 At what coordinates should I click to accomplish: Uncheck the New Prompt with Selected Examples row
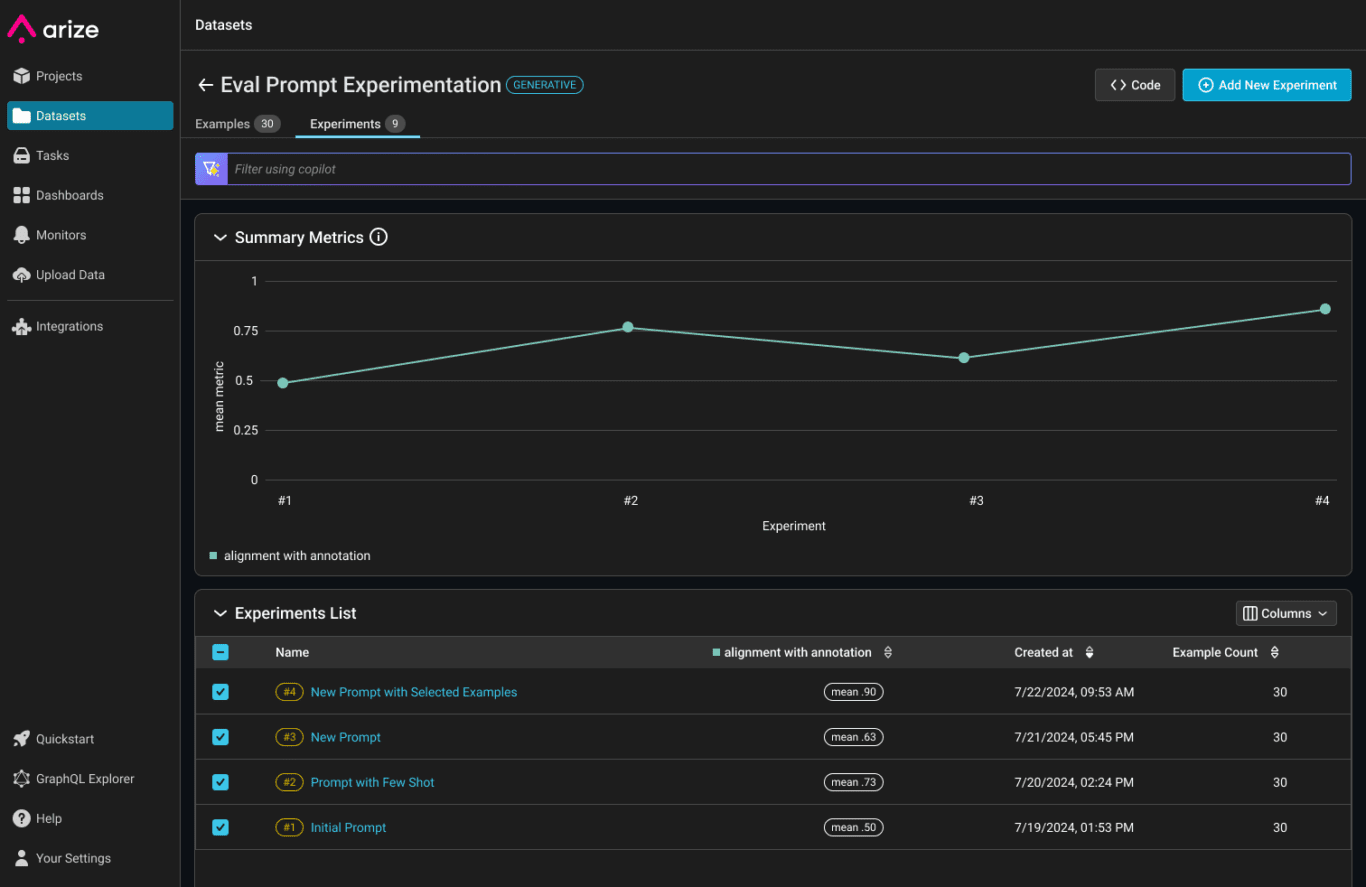tap(221, 692)
